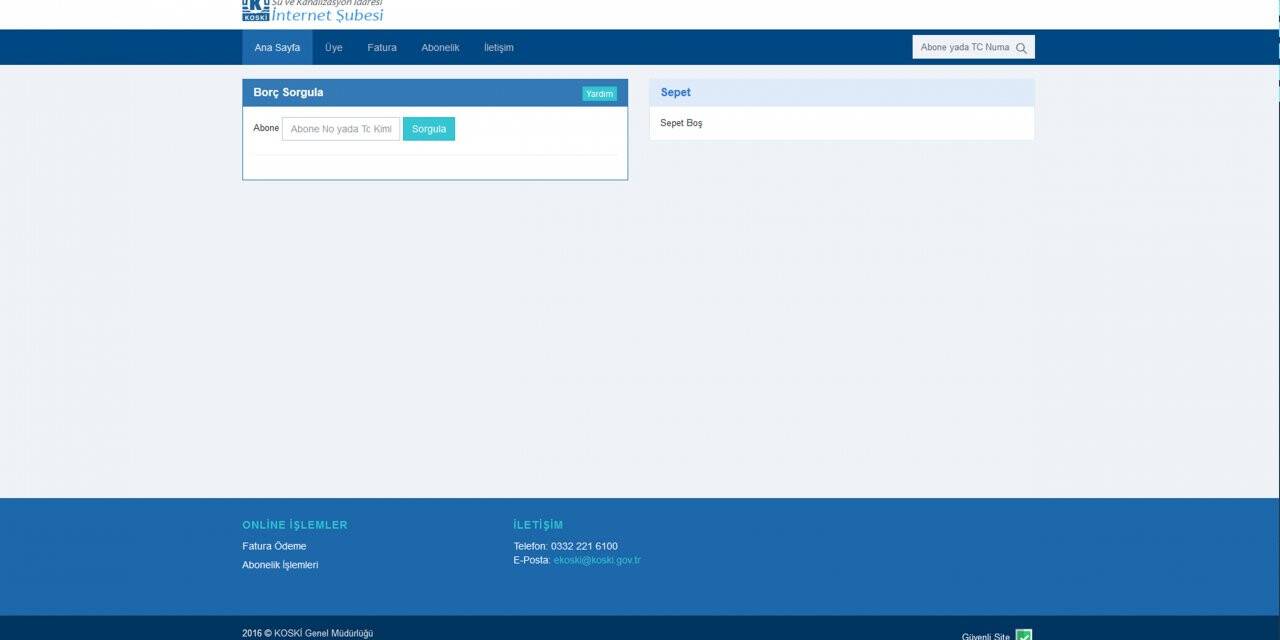The height and width of the screenshot is (640, 1280).
Task: Click the Telefon number in the footer
Action: point(583,546)
